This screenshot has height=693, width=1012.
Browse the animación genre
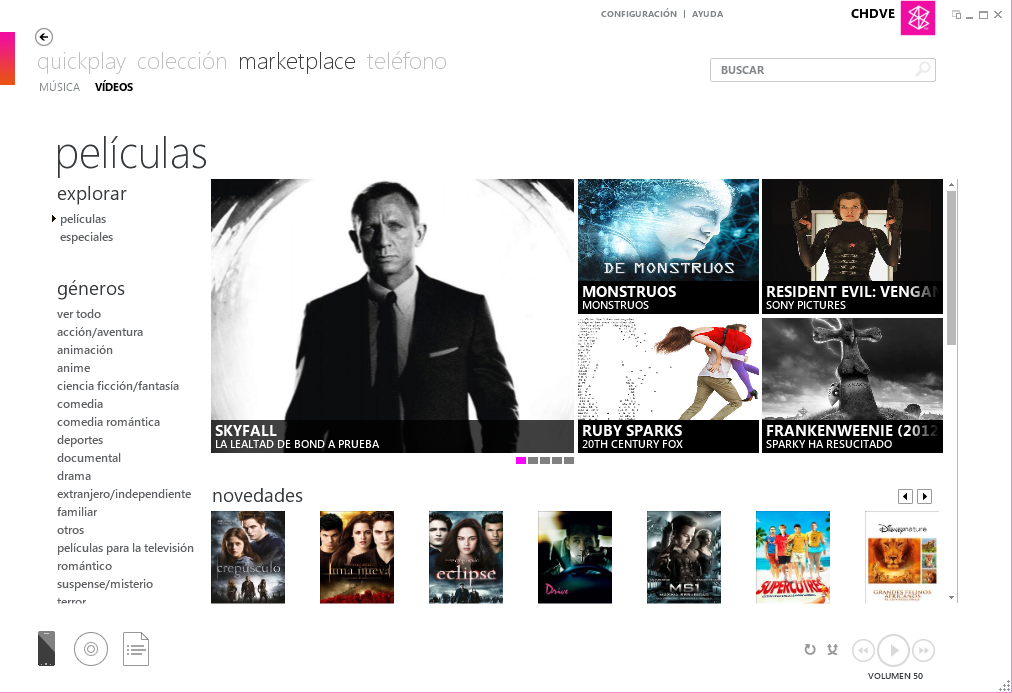point(85,350)
